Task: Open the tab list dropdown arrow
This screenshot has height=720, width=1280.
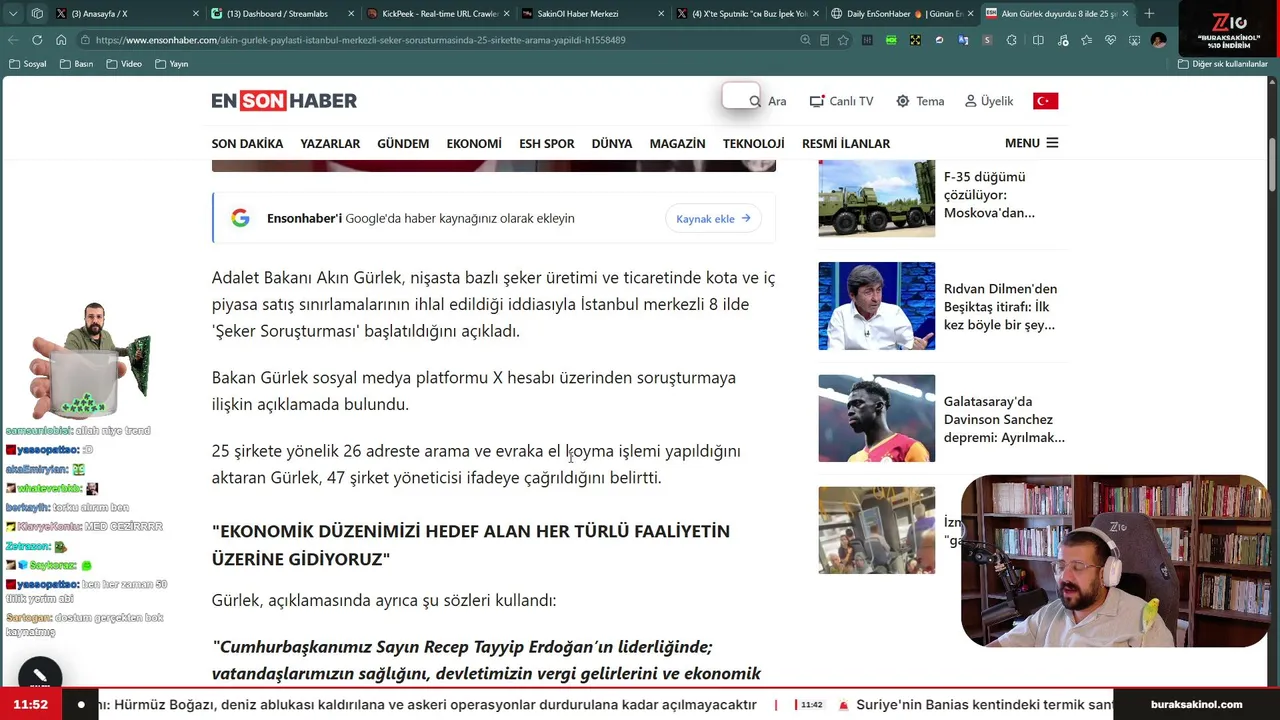Action: pos(13,14)
